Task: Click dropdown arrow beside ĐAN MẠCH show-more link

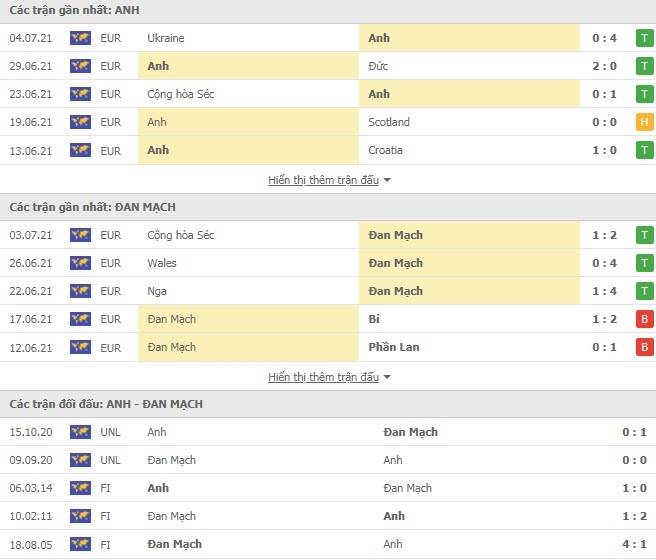Action: (387, 377)
